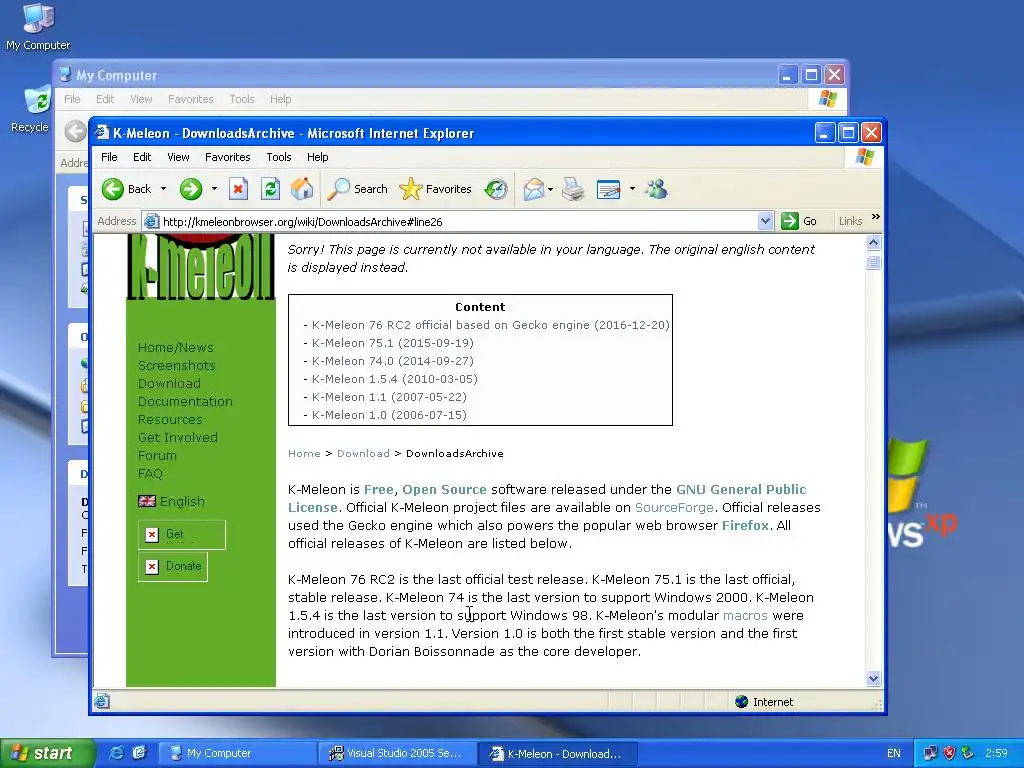1024x768 pixels.
Task: Click the network computers tray icon
Action: click(x=931, y=753)
